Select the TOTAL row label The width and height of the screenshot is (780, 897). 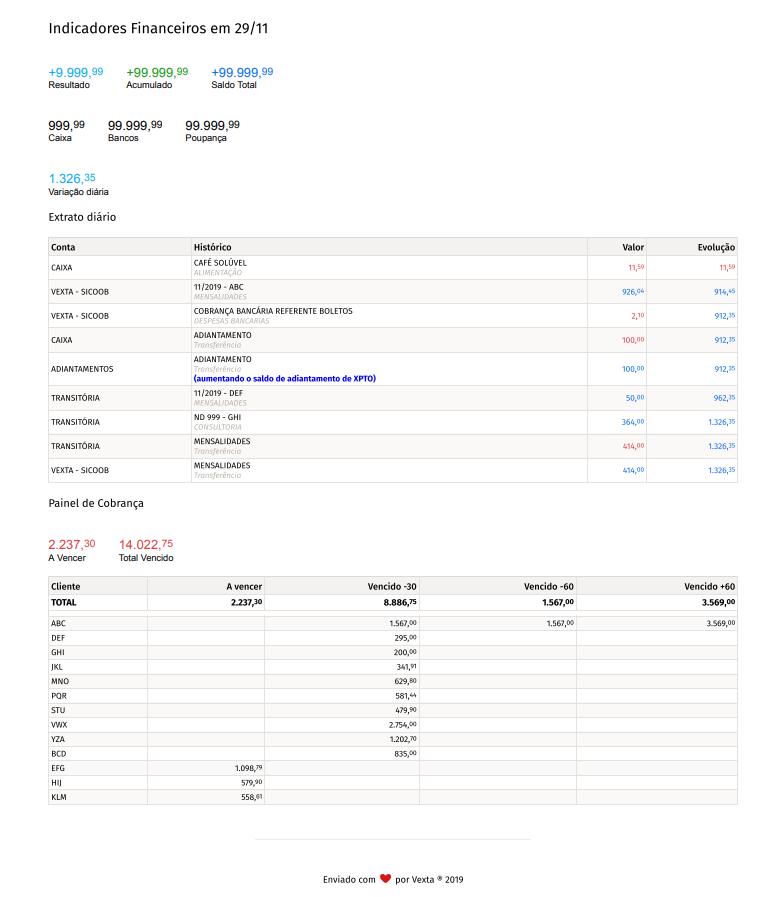tap(64, 603)
